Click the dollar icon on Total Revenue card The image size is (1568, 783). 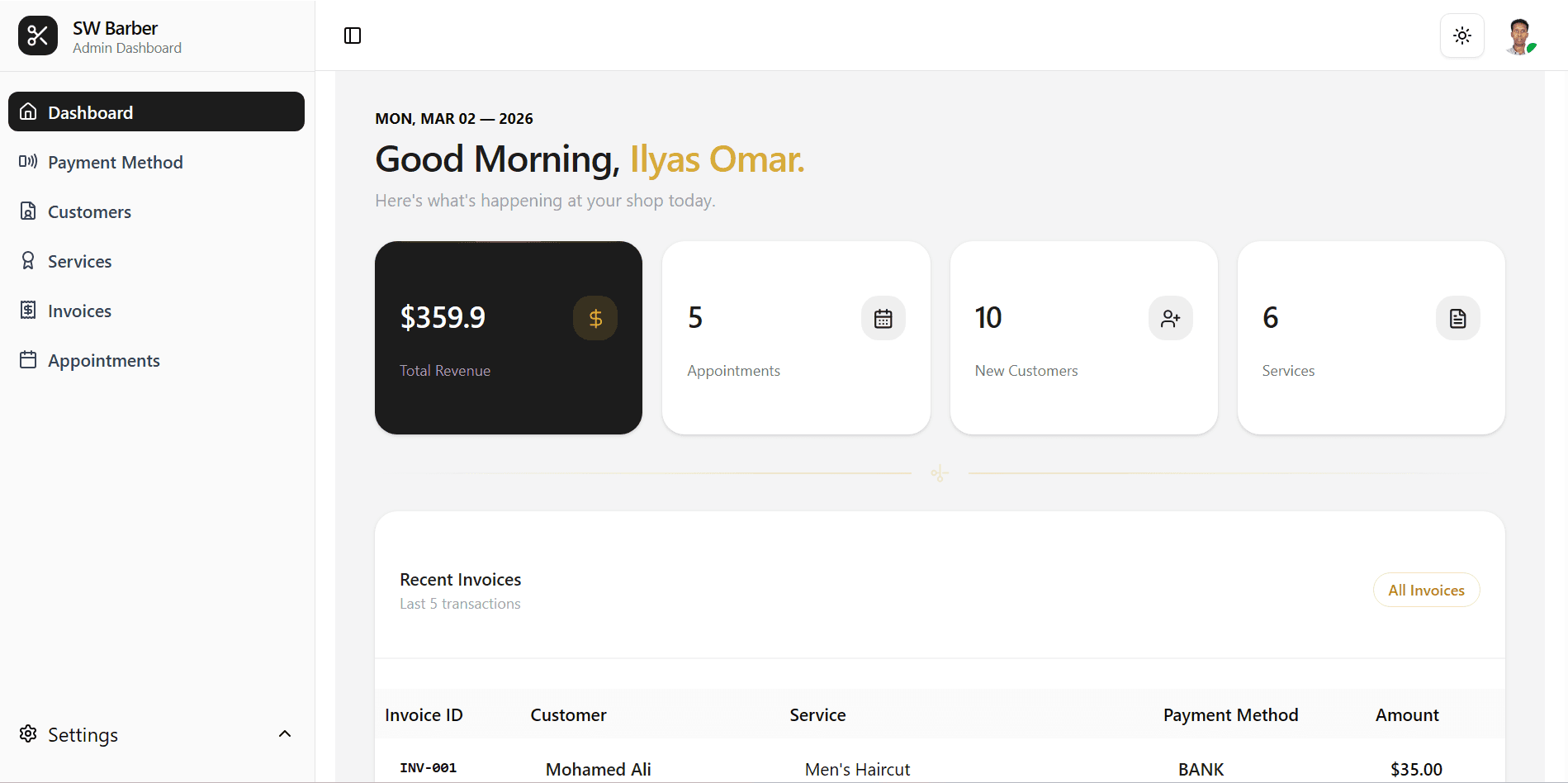pyautogui.click(x=595, y=318)
